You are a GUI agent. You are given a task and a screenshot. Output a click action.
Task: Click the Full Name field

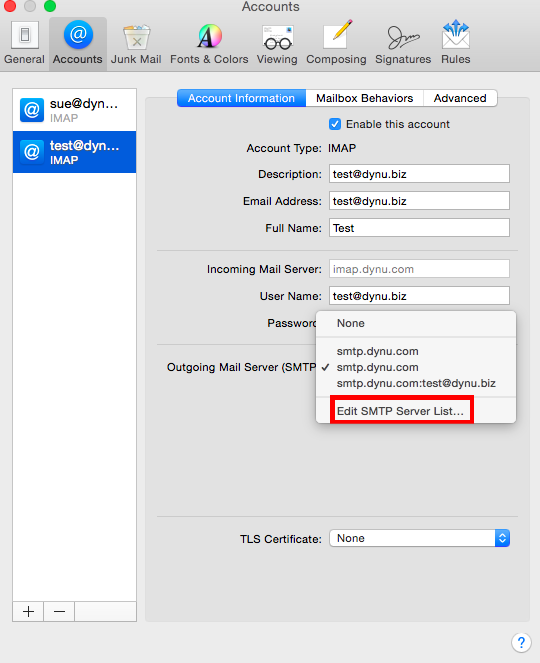pyautogui.click(x=419, y=228)
